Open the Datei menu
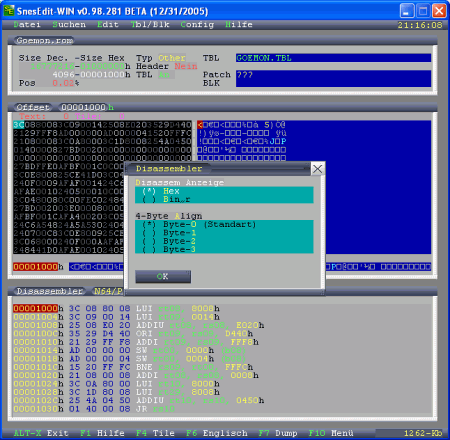The height and width of the screenshot is (440, 450). (x=27, y=25)
